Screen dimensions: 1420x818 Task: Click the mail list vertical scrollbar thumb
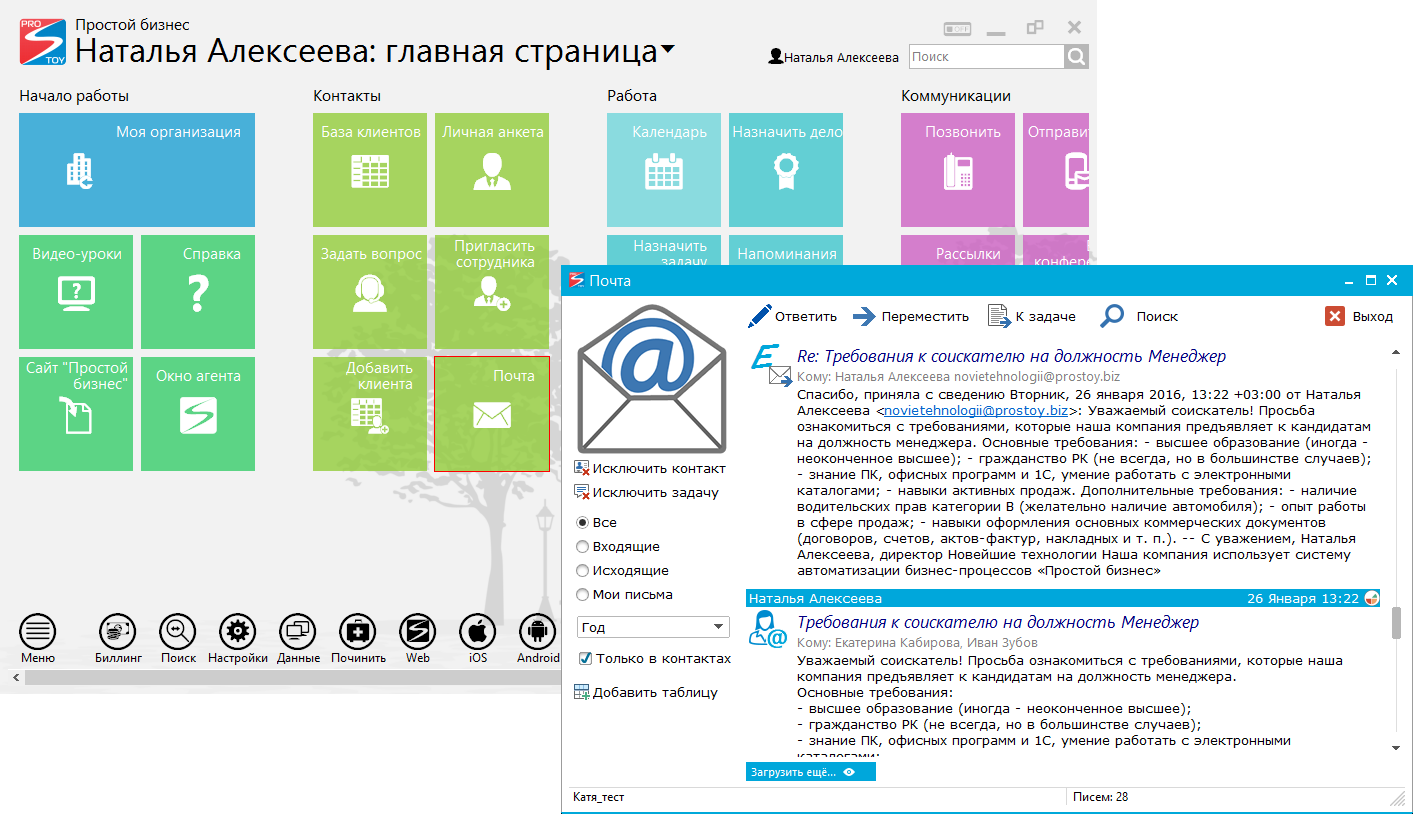1396,621
